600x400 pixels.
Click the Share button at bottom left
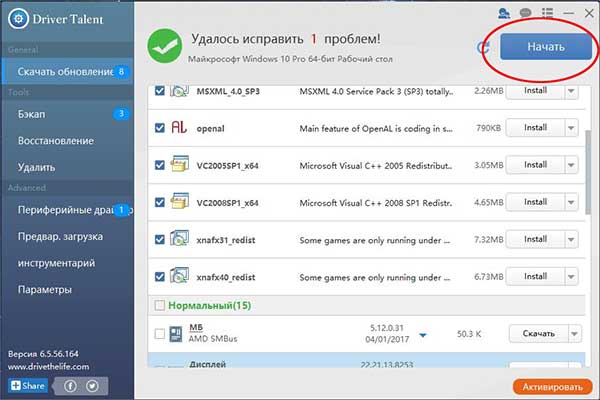[28, 385]
